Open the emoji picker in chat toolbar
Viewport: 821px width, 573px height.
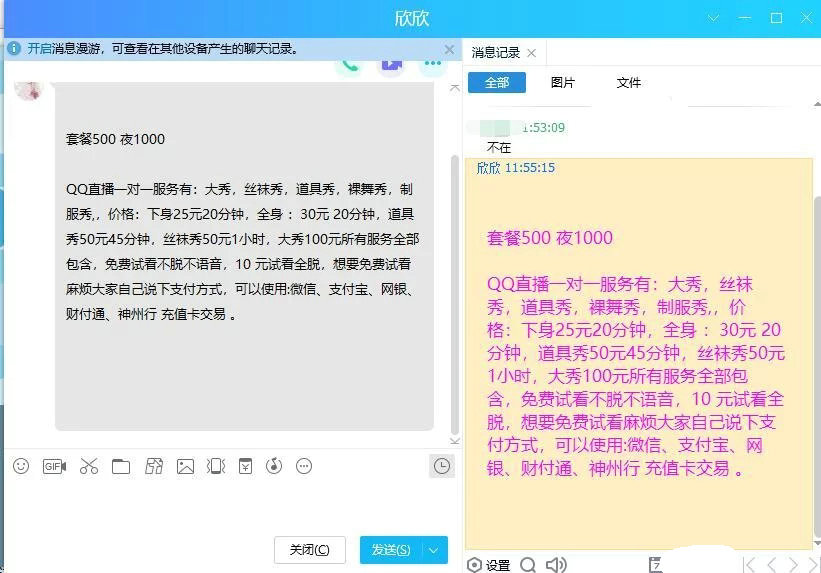tap(21, 466)
